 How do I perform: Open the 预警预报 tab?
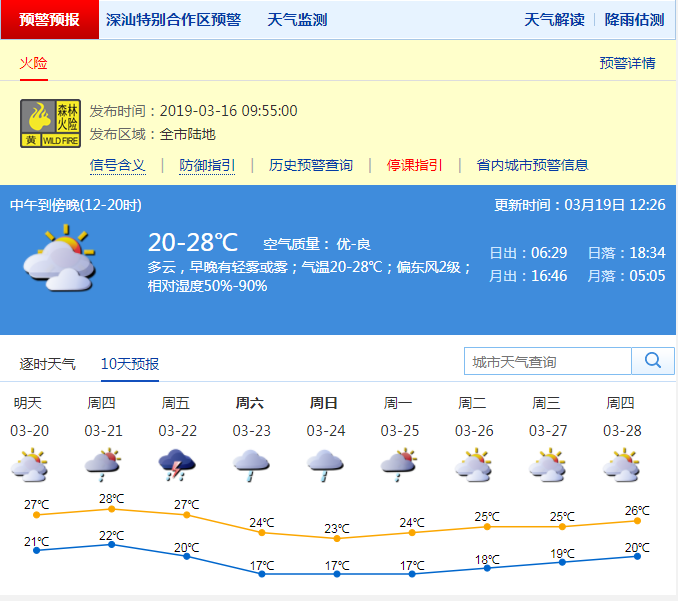(x=50, y=20)
